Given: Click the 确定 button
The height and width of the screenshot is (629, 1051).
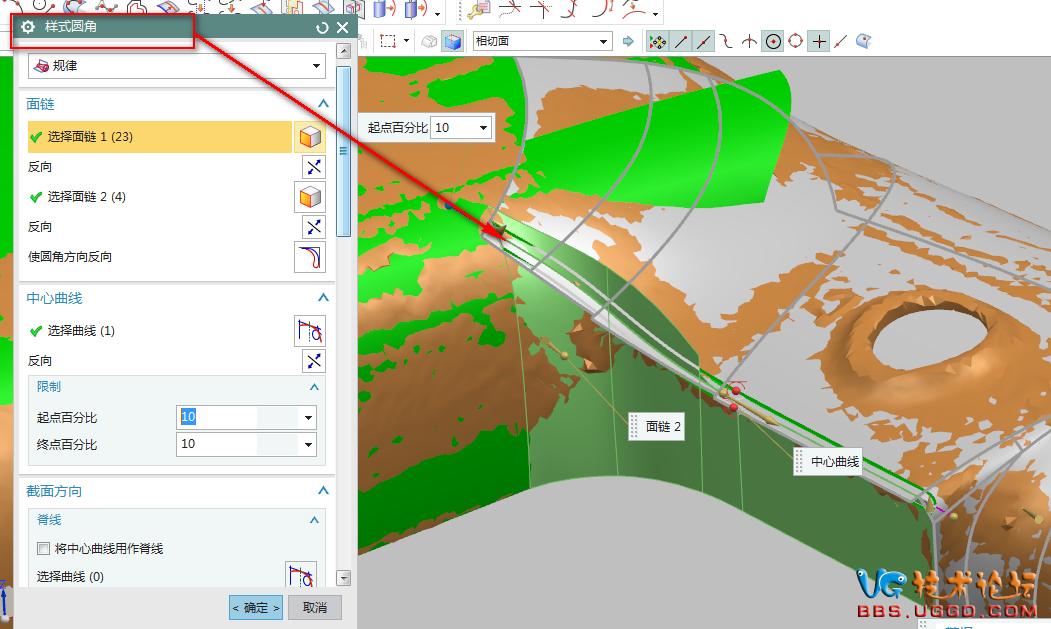Looking at the screenshot, I should click(x=256, y=607).
